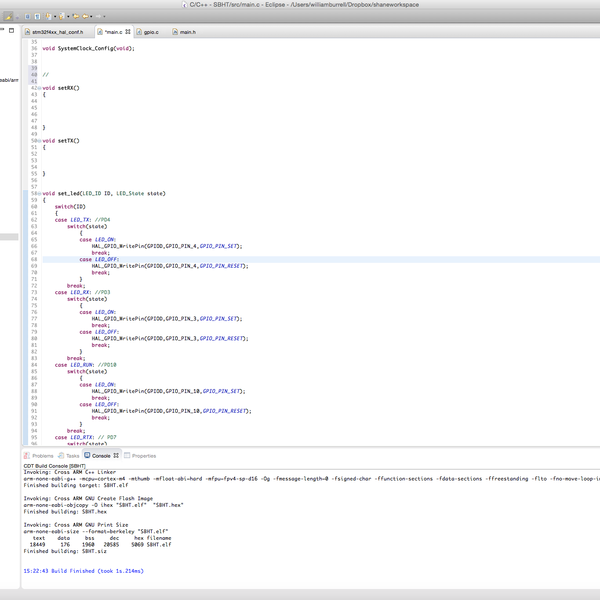Fold the set_led function at line 58
The image size is (600, 600).
coord(40,193)
